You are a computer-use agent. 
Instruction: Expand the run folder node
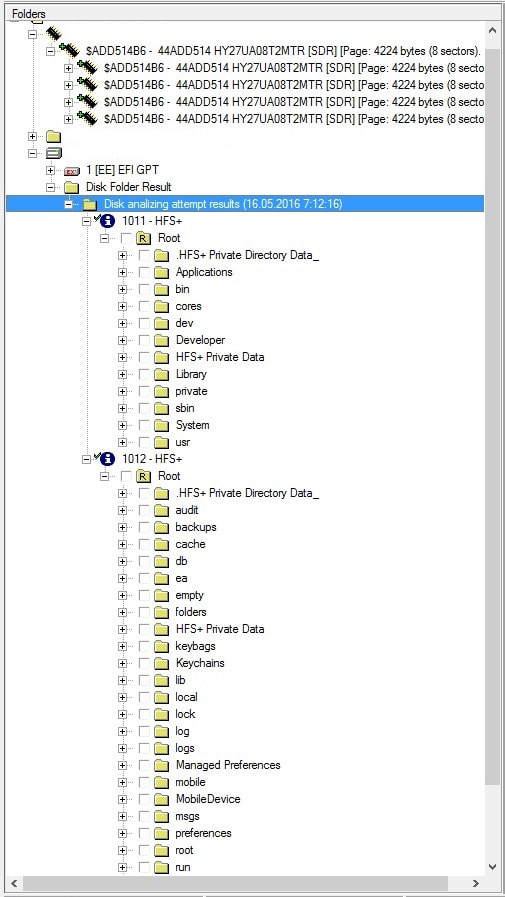pos(122,867)
